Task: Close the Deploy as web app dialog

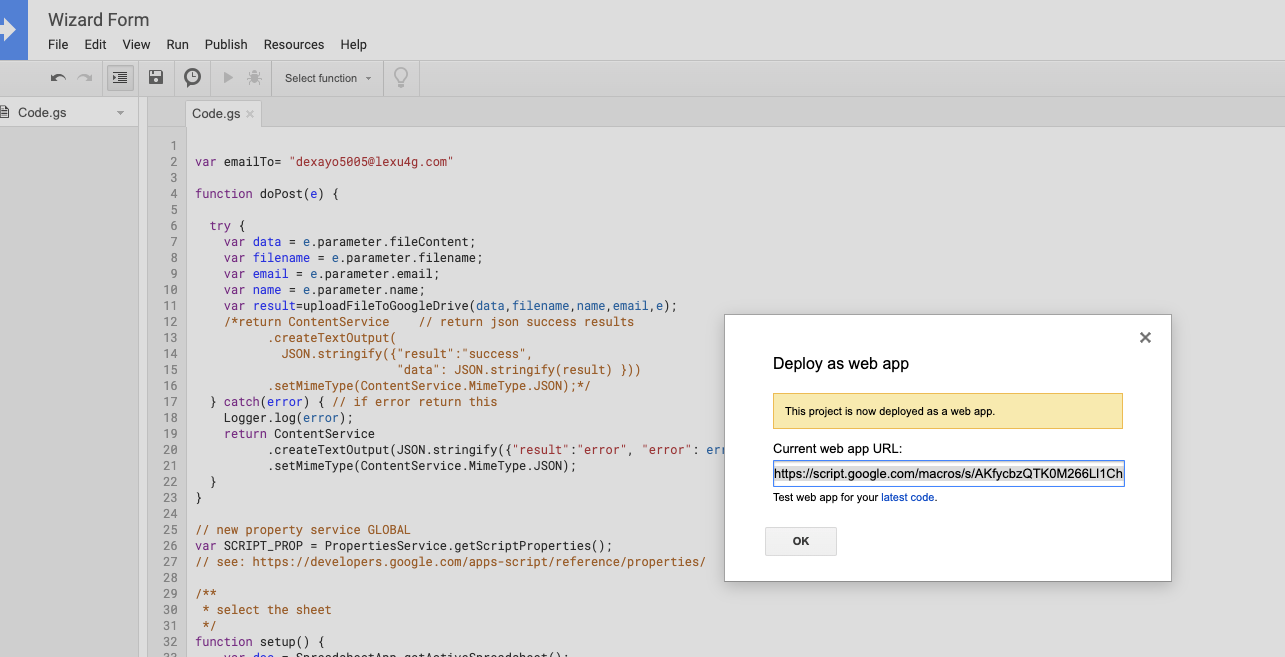Action: (x=1145, y=338)
